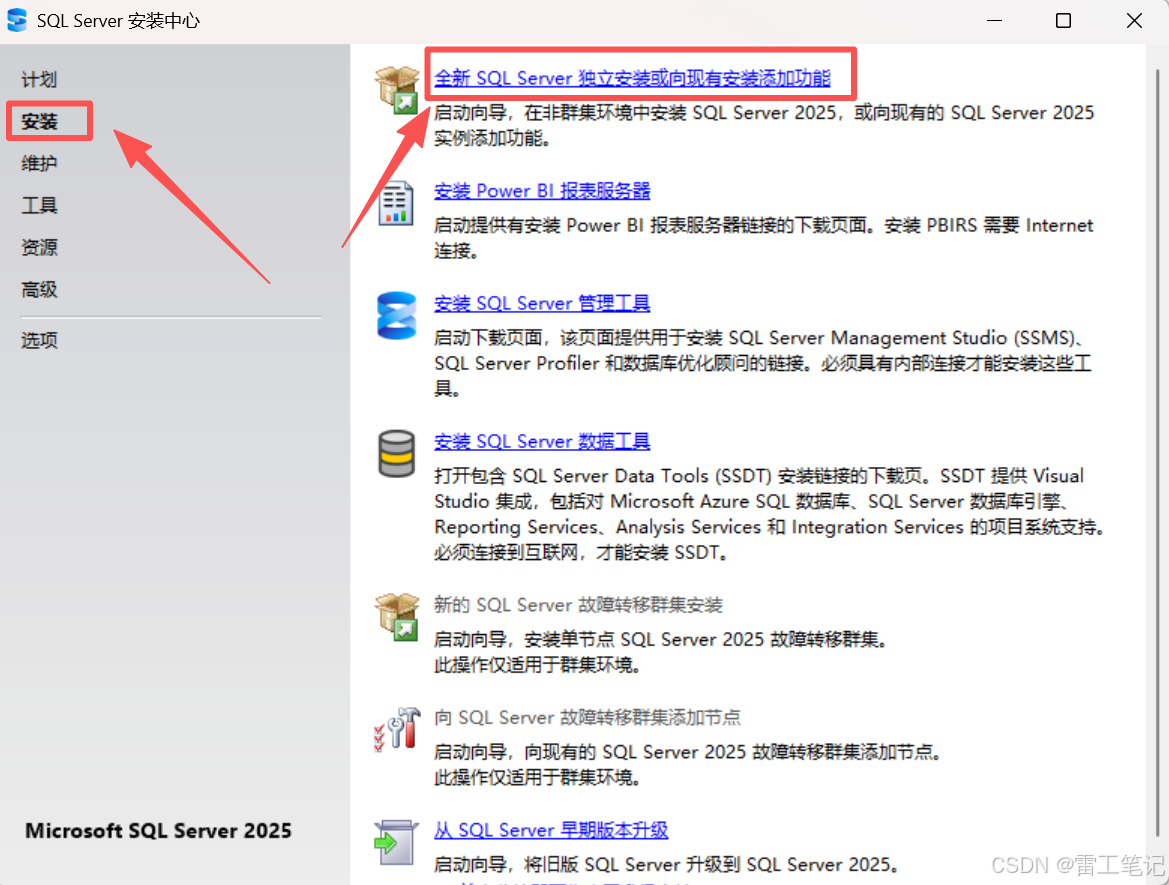Open the 高级 page in sidebar
Screen dimensions: 1169x885
click(x=39, y=289)
